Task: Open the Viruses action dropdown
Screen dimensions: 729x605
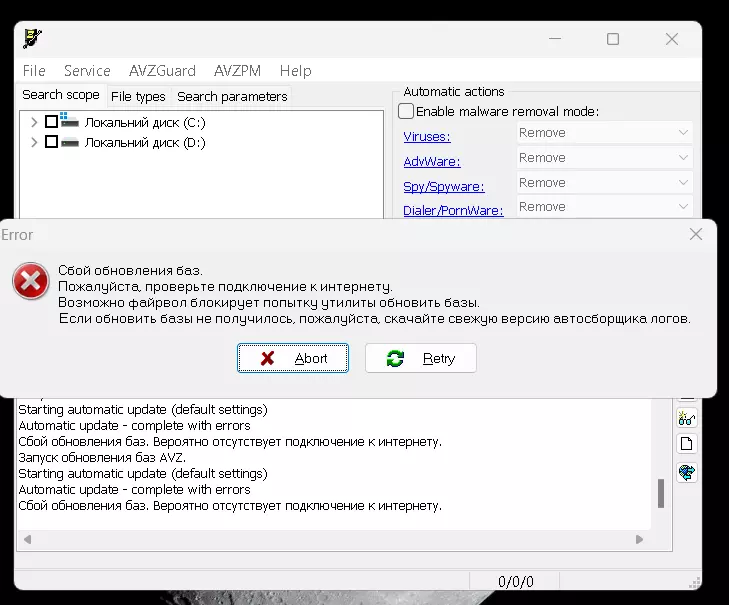Action: pyautogui.click(x=605, y=133)
